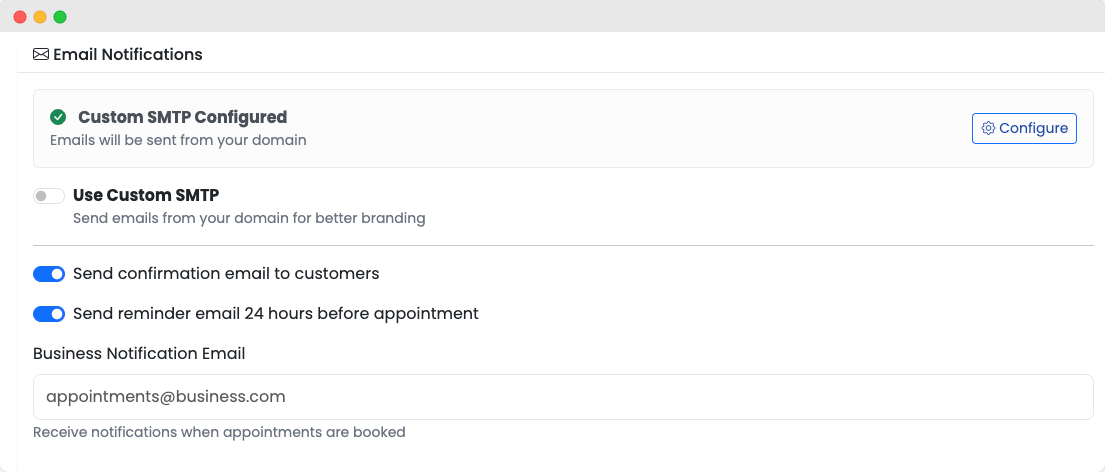Disable the 24-hour reminder email switch
Screen dimensions: 1105x472
tap(49, 314)
